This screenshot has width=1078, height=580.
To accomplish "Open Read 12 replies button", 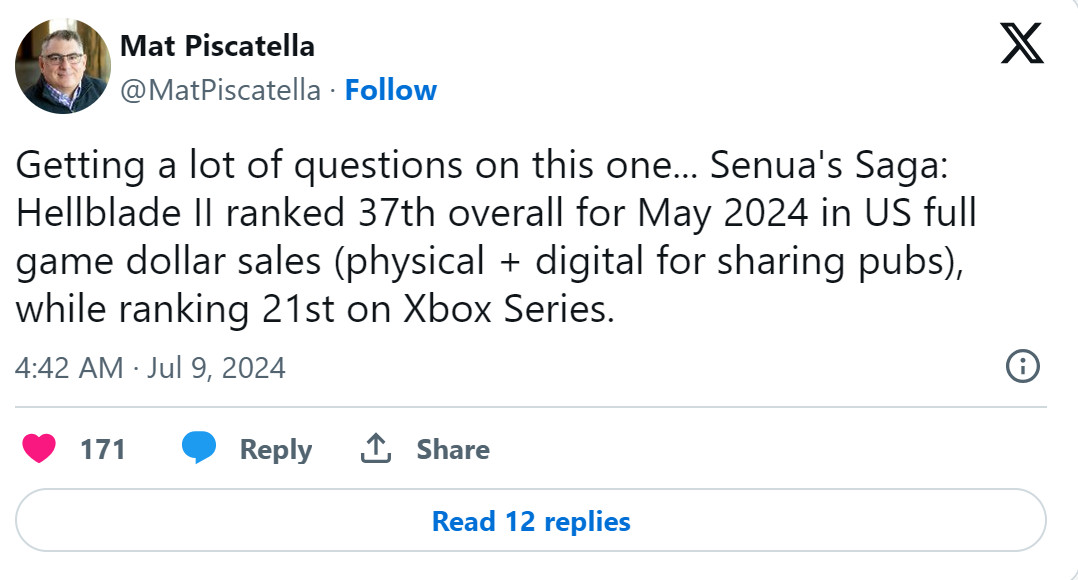I will (530, 521).
